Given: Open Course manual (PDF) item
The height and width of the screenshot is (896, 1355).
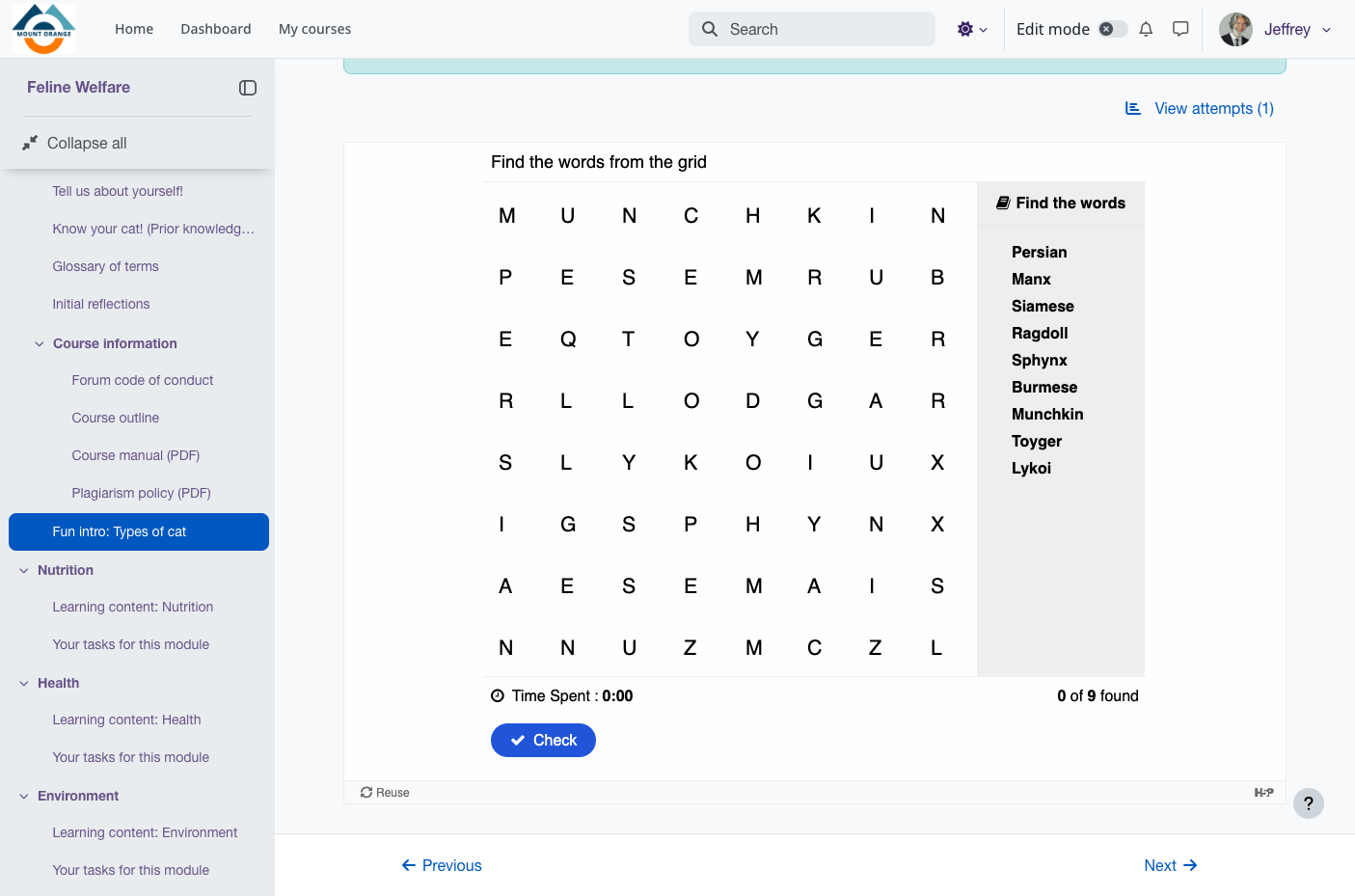Looking at the screenshot, I should click(136, 455).
